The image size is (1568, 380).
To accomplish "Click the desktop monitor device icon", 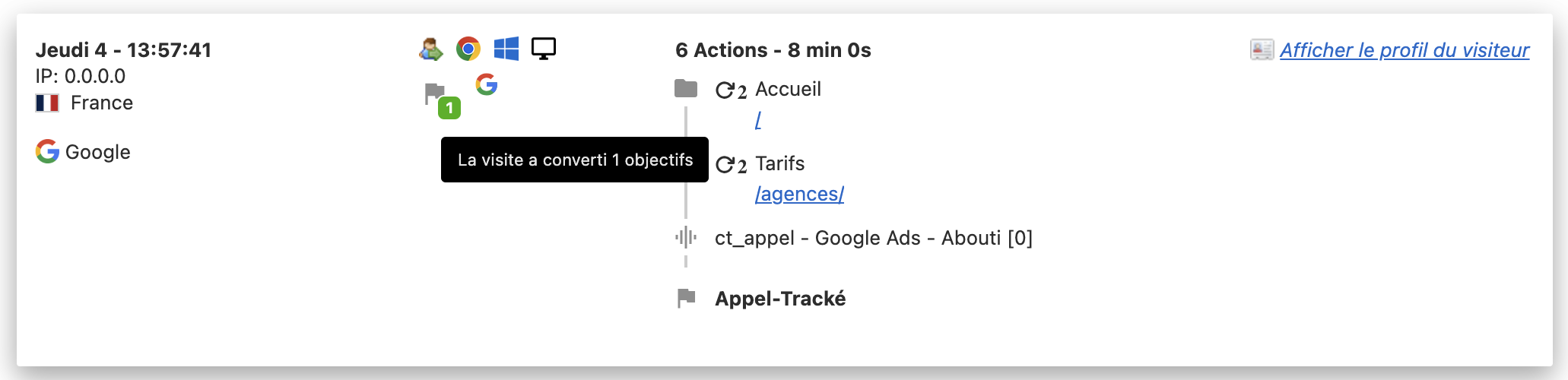I will [x=544, y=49].
